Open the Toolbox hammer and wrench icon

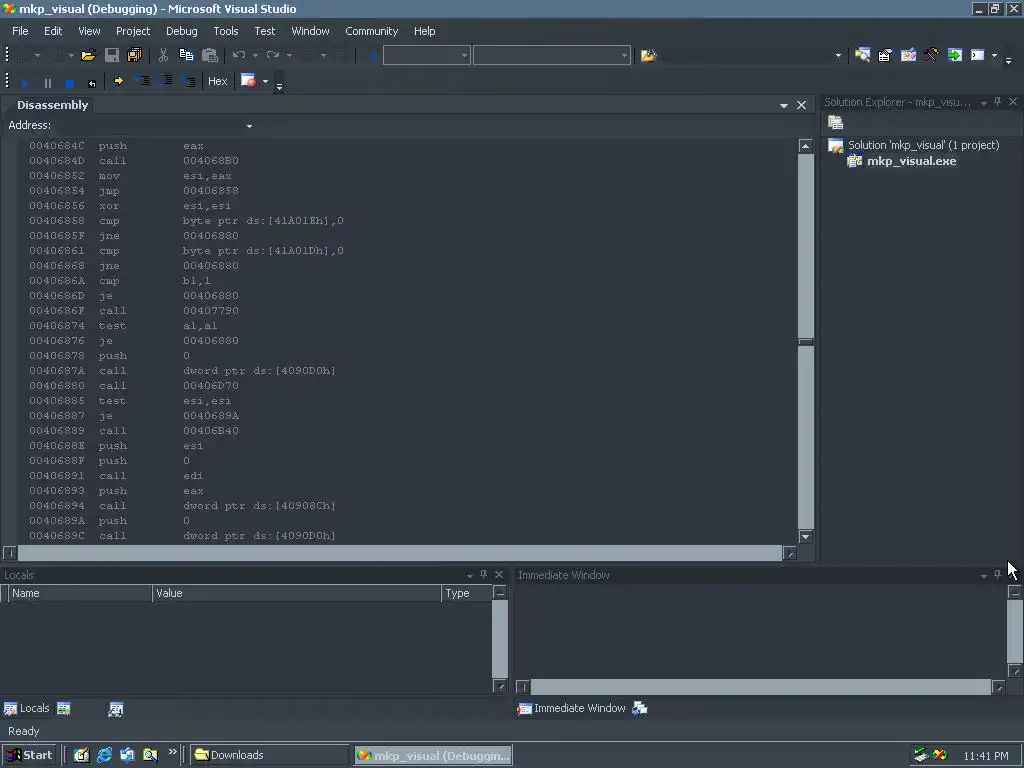coord(931,56)
